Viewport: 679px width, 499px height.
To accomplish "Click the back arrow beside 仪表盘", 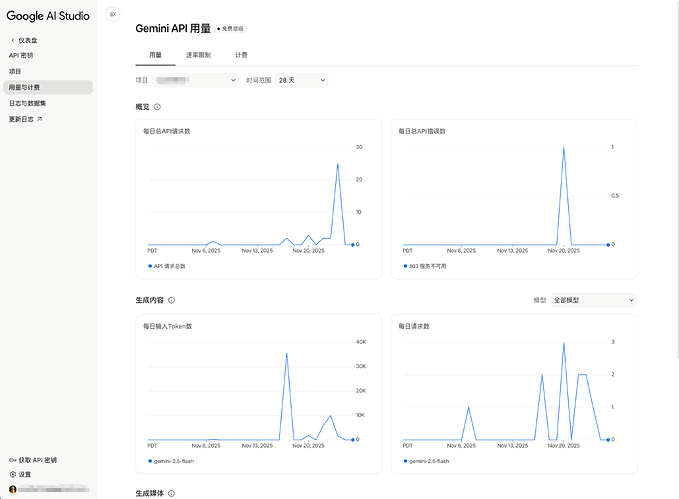I will point(13,40).
